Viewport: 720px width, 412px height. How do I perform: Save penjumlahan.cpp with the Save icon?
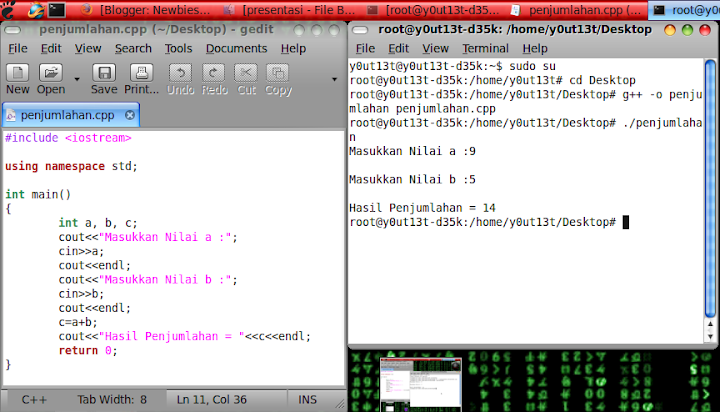tap(104, 79)
